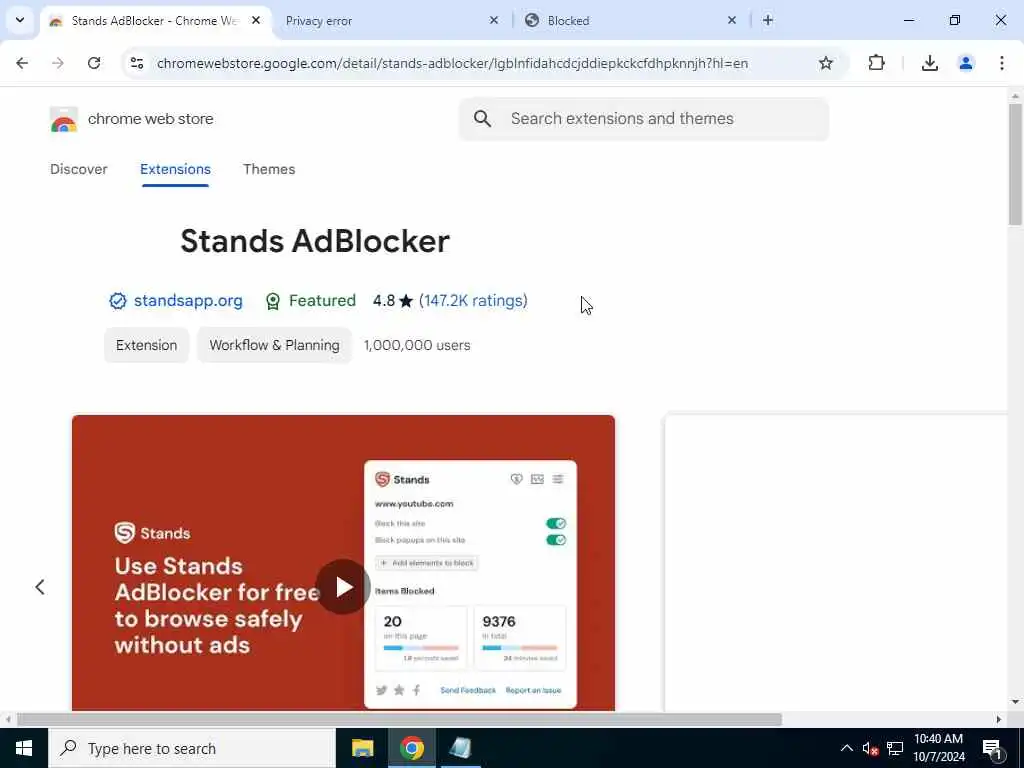The width and height of the screenshot is (1024, 768).
Task: Click the forward navigation arrow
Action: [x=58, y=63]
